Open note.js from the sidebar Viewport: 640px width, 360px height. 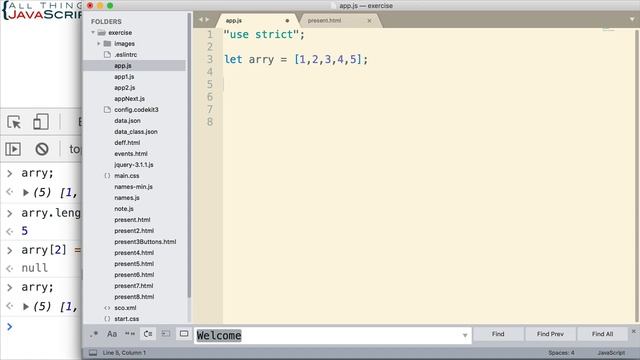124,209
